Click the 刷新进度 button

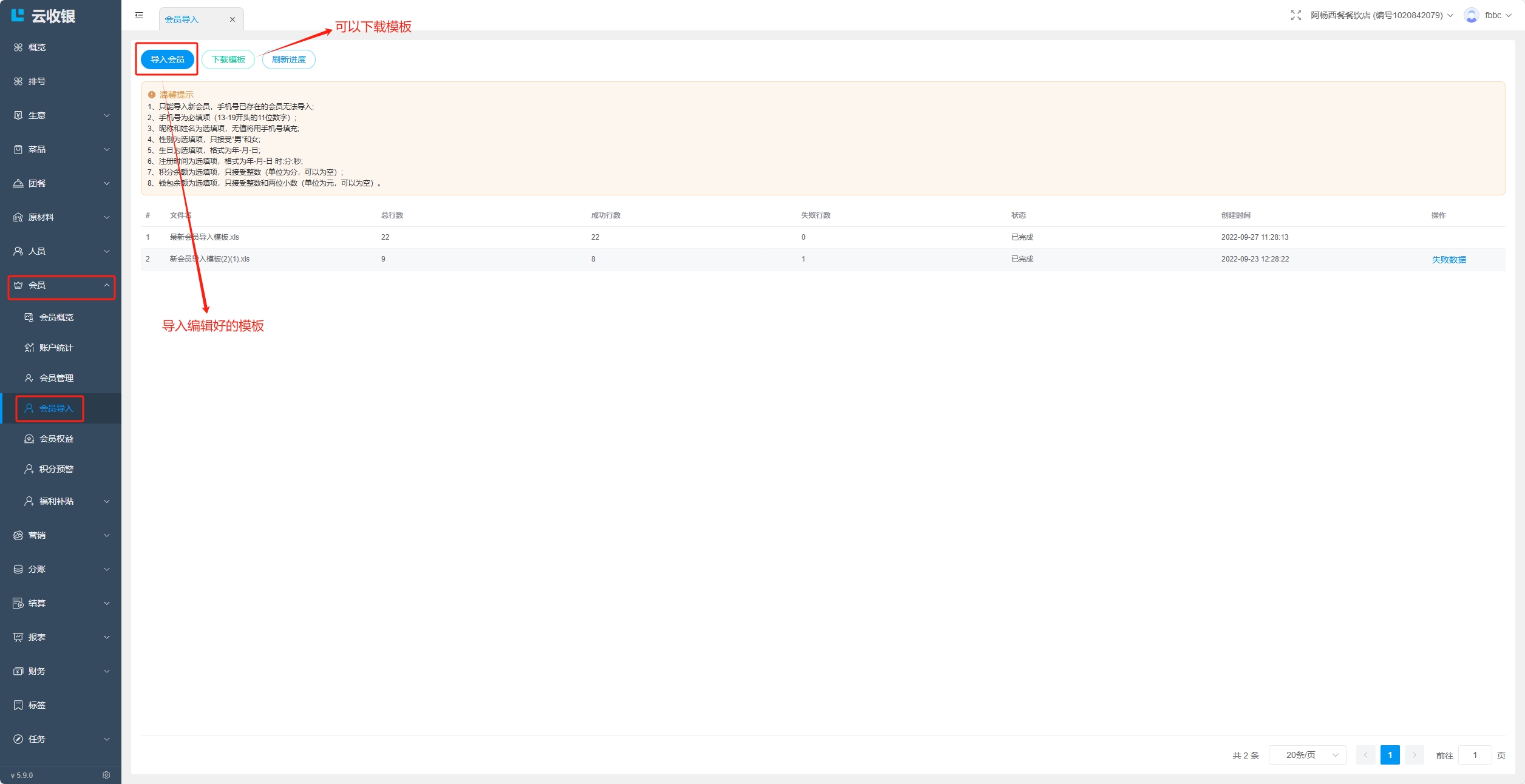click(x=289, y=59)
